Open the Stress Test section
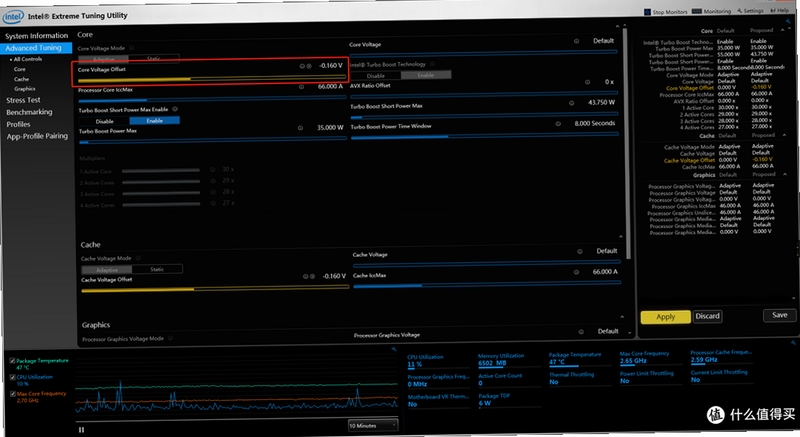Viewport: 800px width, 437px height. coord(23,100)
